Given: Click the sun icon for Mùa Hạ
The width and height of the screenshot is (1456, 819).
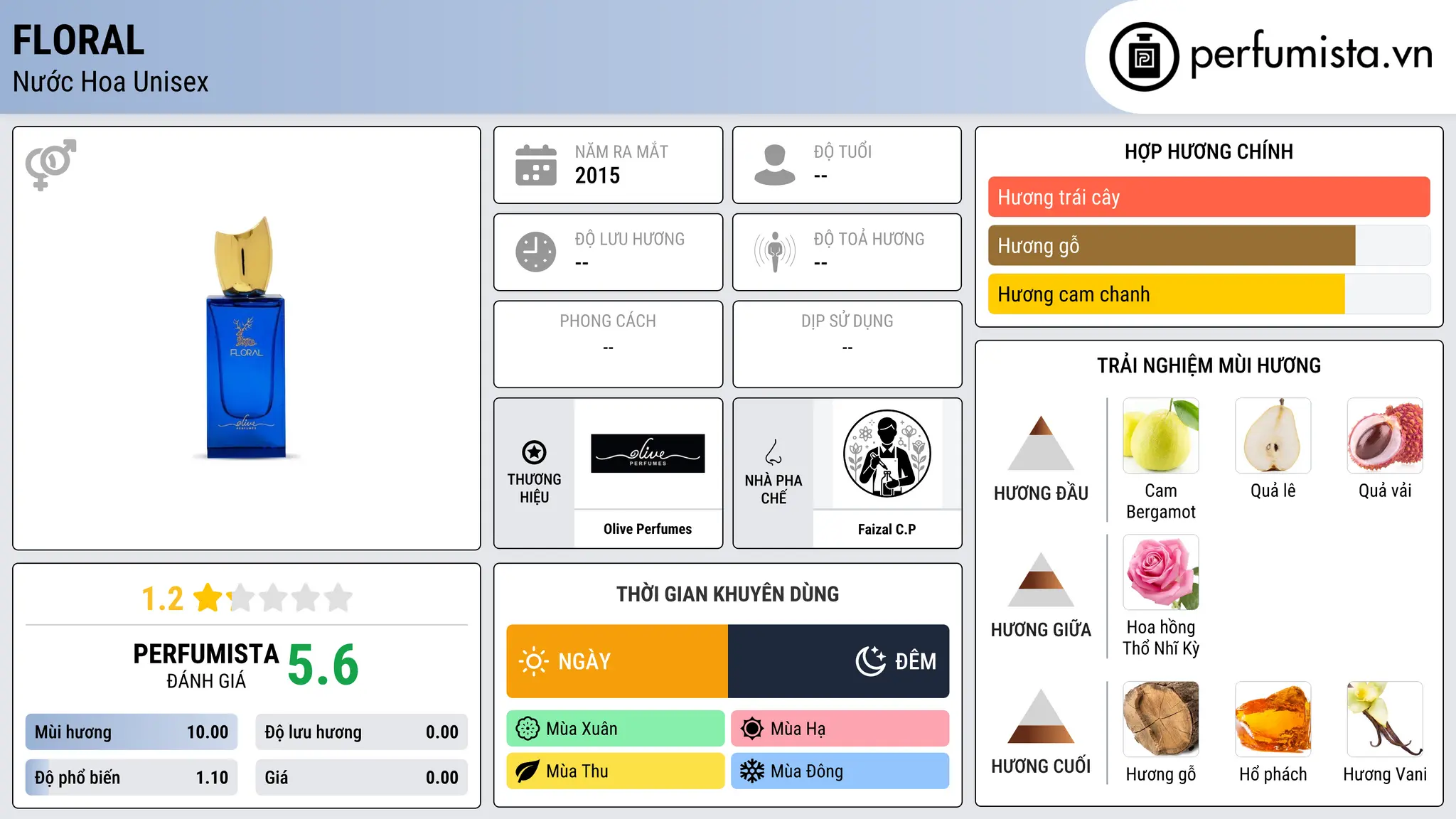Looking at the screenshot, I should [752, 729].
